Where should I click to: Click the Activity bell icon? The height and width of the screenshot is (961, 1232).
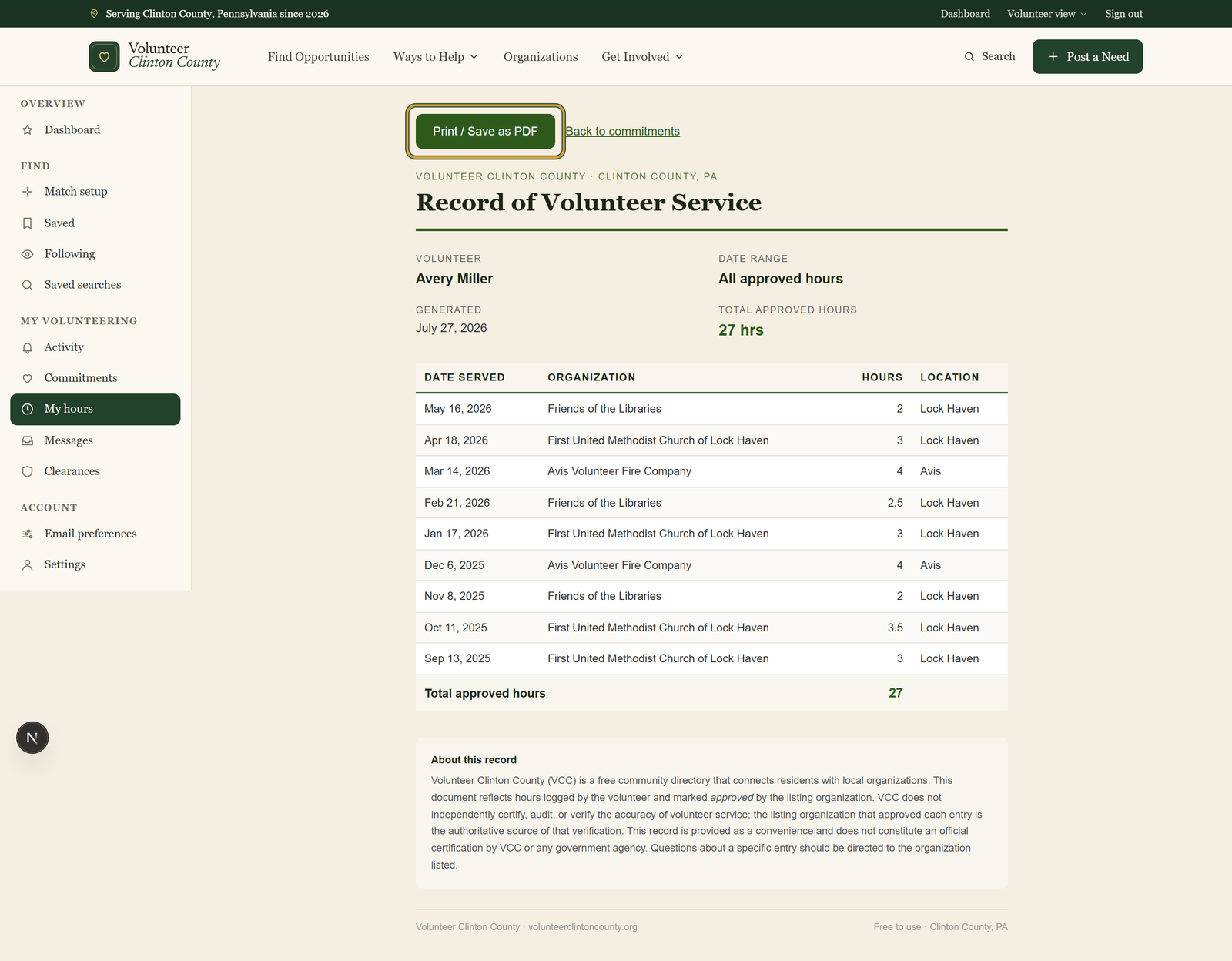point(28,348)
